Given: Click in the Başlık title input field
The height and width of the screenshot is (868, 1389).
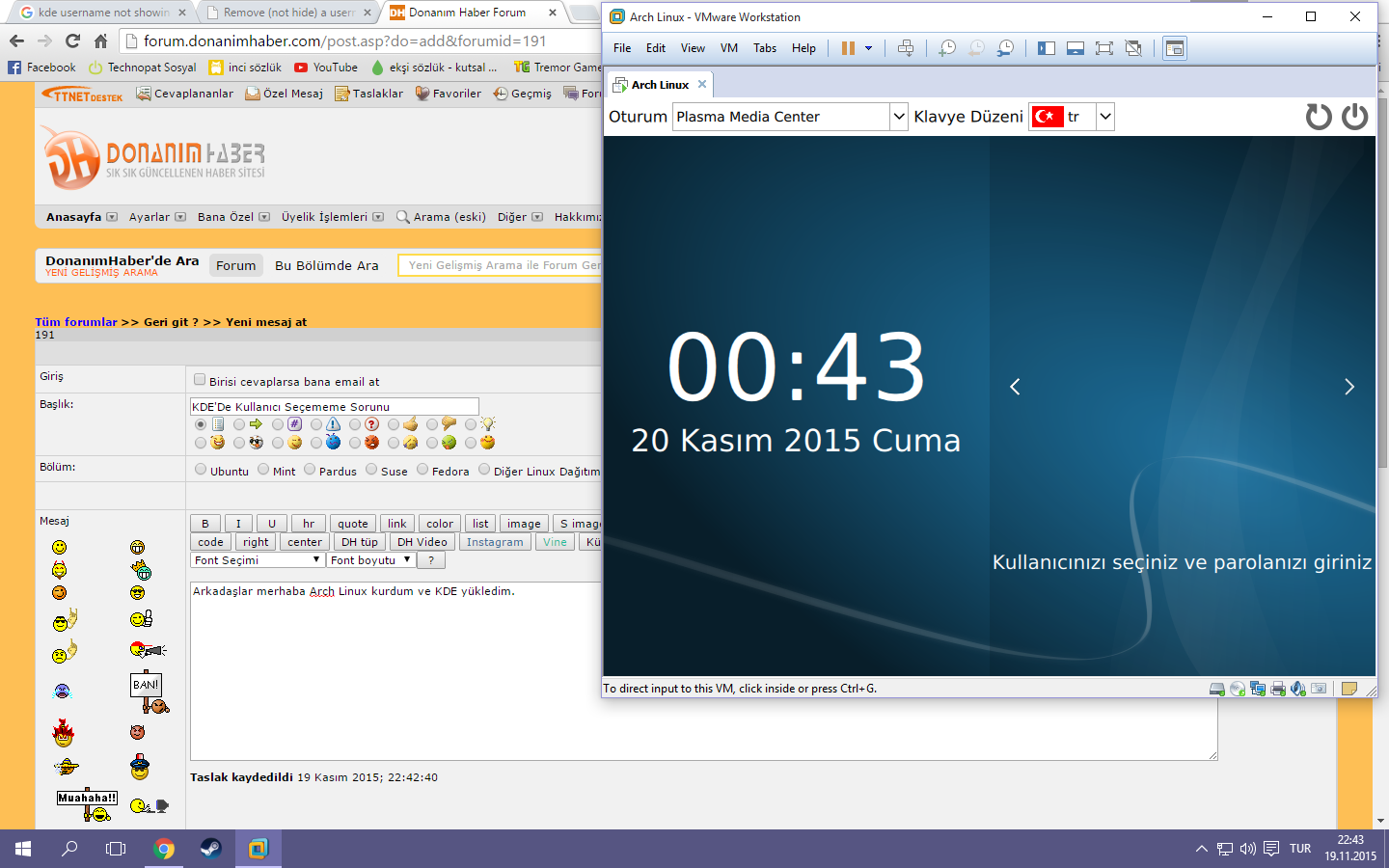Looking at the screenshot, I should point(334,407).
